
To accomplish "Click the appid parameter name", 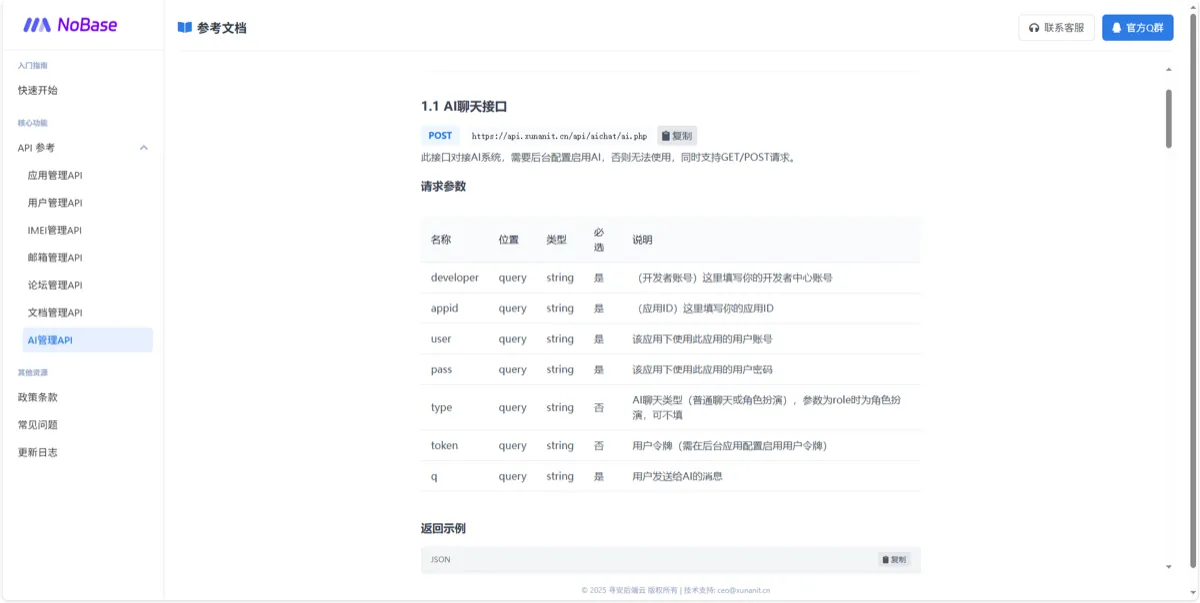I will [x=444, y=308].
